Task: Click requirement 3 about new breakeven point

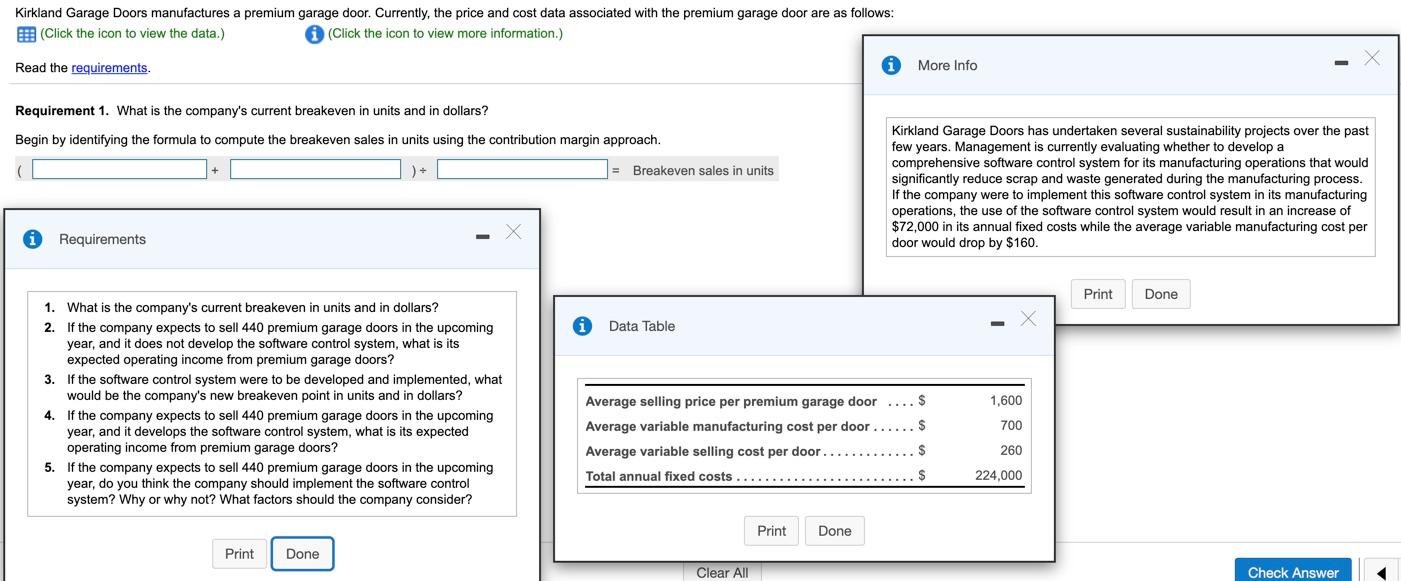Action: (x=285, y=387)
